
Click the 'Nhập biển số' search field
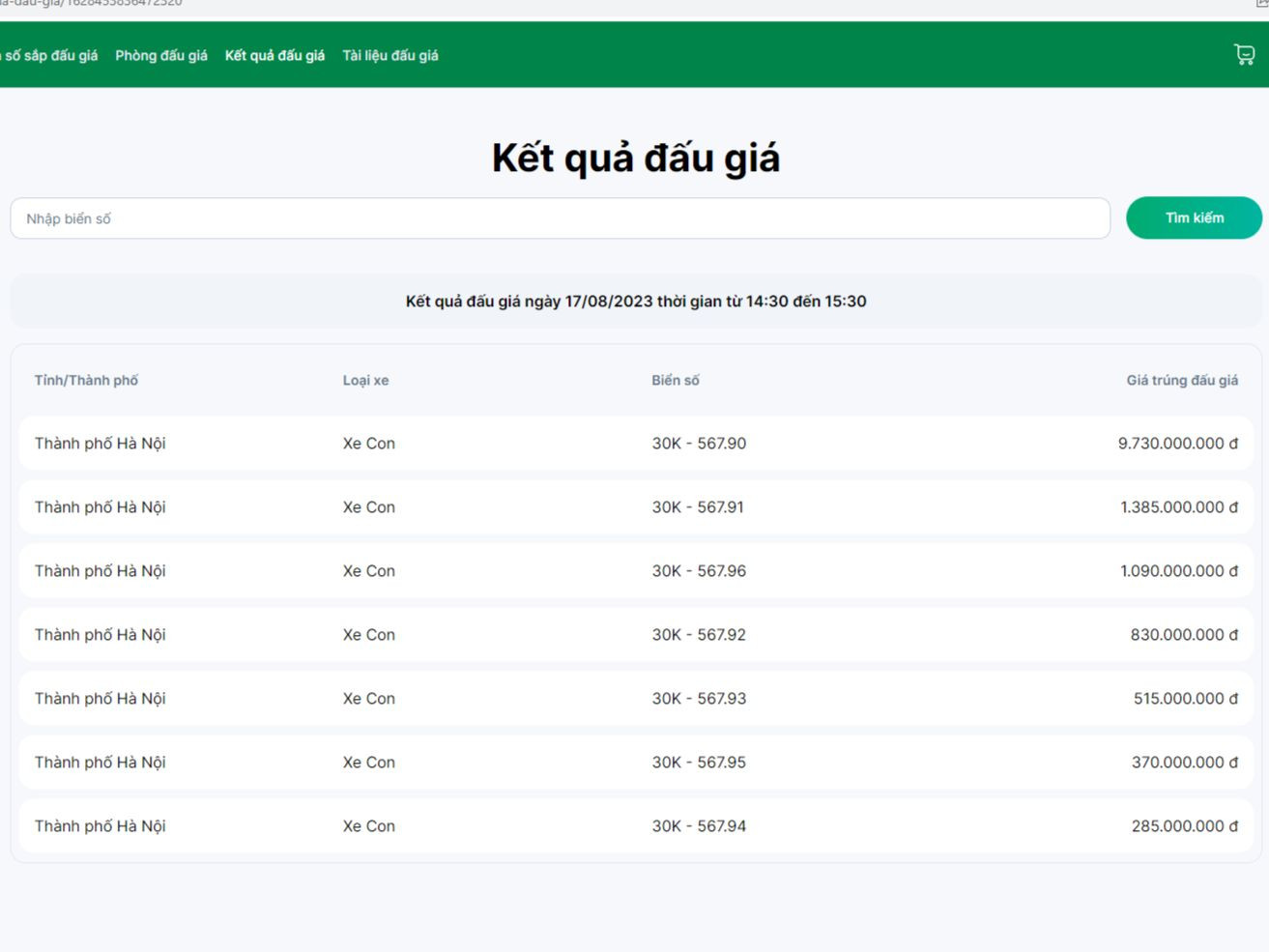click(x=560, y=218)
